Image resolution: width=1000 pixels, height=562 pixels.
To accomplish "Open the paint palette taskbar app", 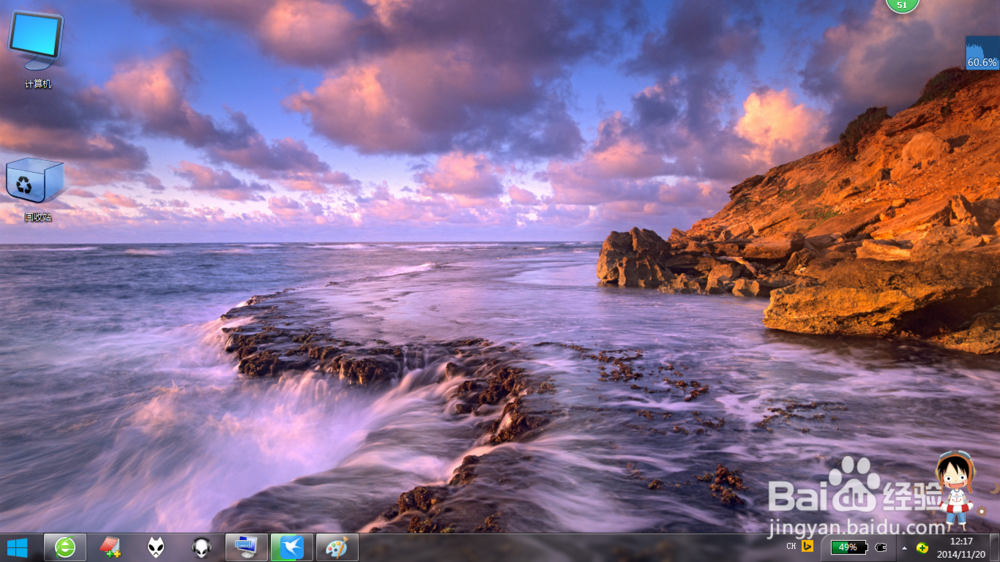I will click(x=337, y=548).
